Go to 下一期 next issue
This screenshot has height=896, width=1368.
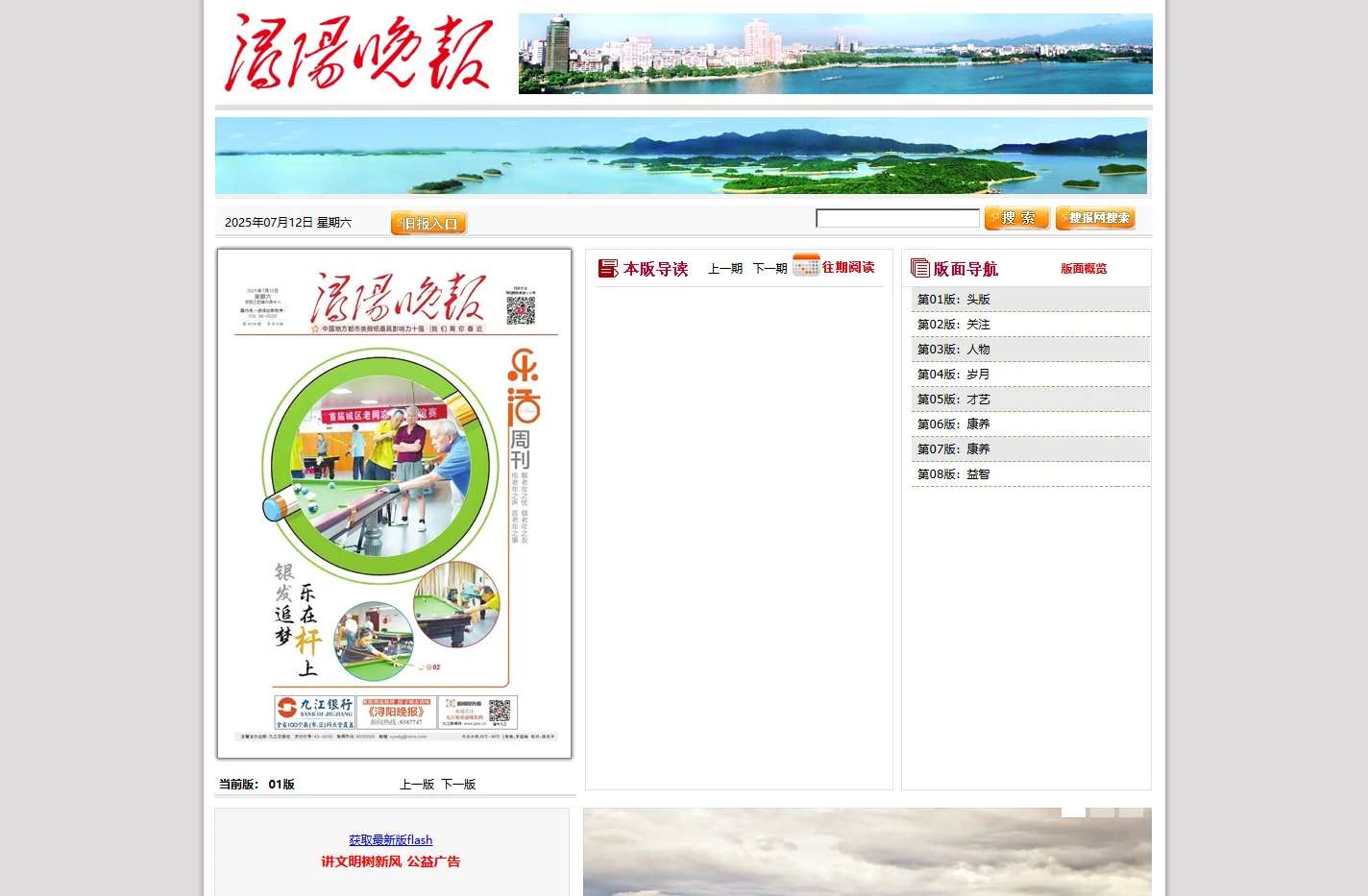769,269
